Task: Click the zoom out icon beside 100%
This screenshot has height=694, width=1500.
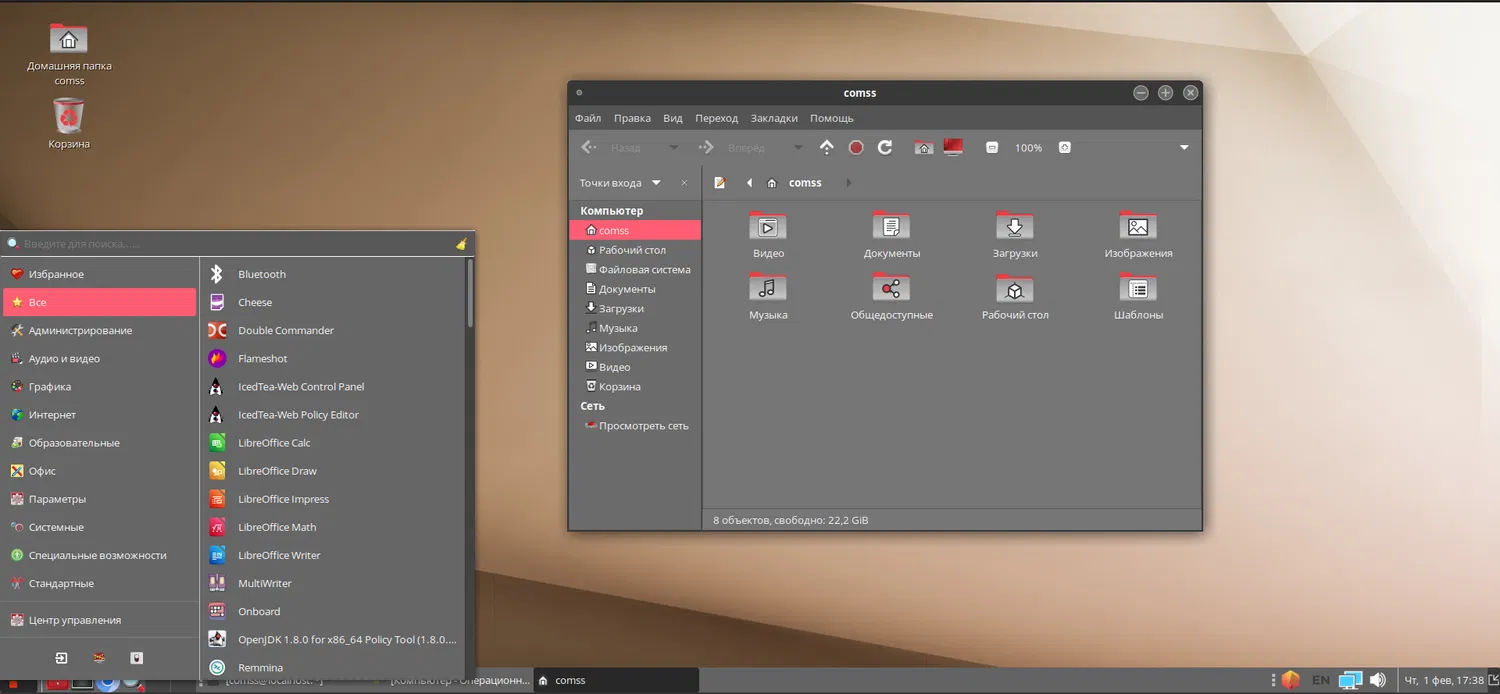Action: [x=992, y=148]
